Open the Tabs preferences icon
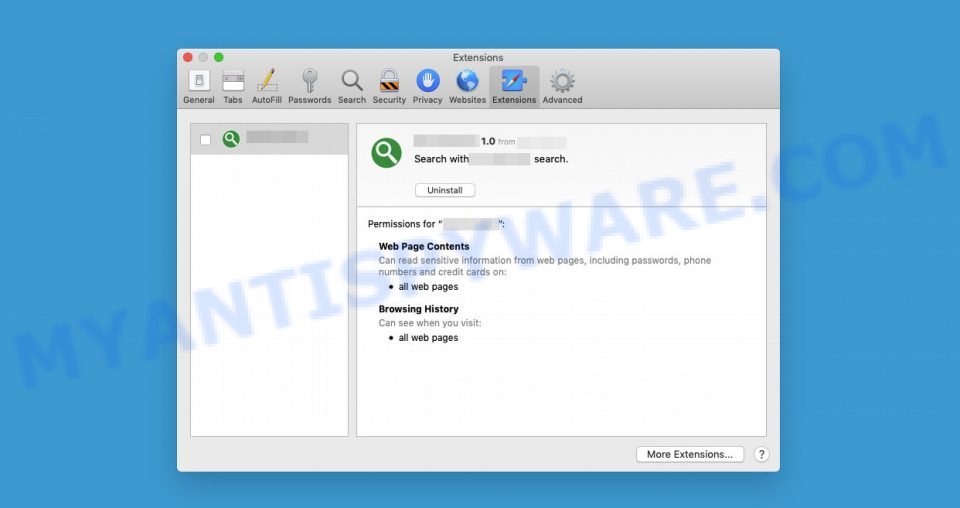This screenshot has width=960, height=508. click(233, 81)
